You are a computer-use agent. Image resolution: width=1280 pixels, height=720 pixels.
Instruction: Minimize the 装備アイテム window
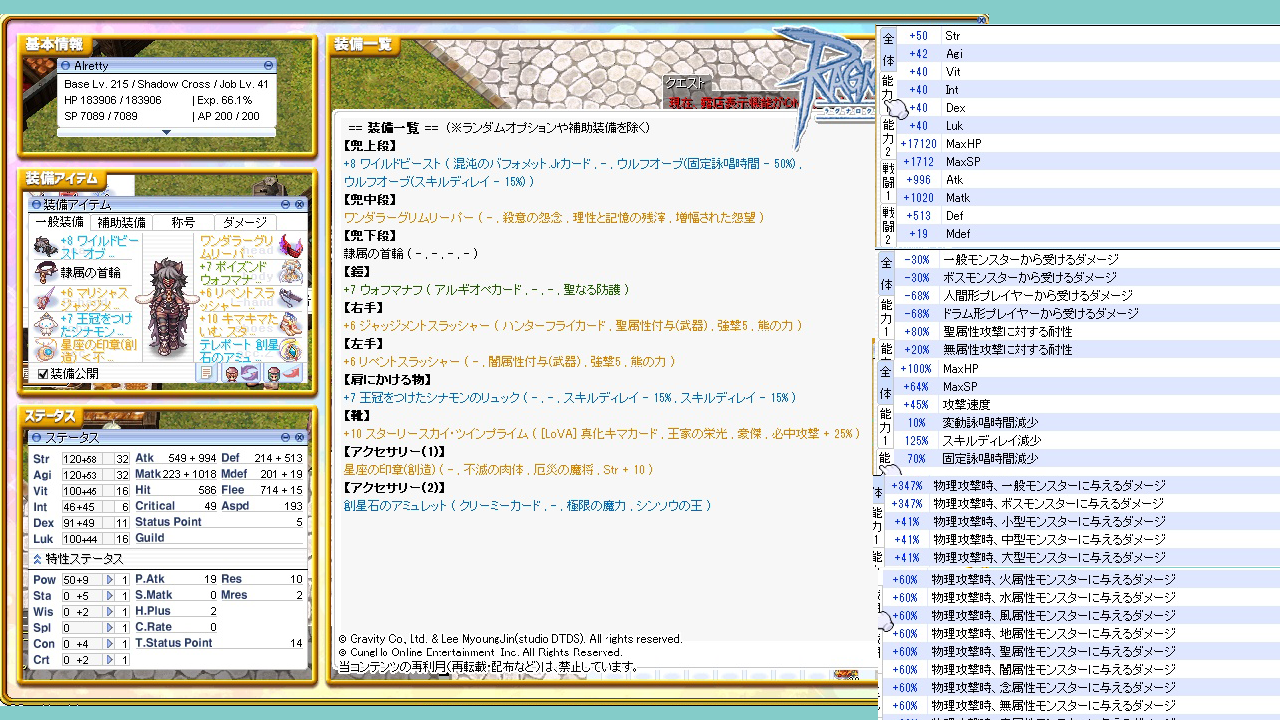point(284,204)
